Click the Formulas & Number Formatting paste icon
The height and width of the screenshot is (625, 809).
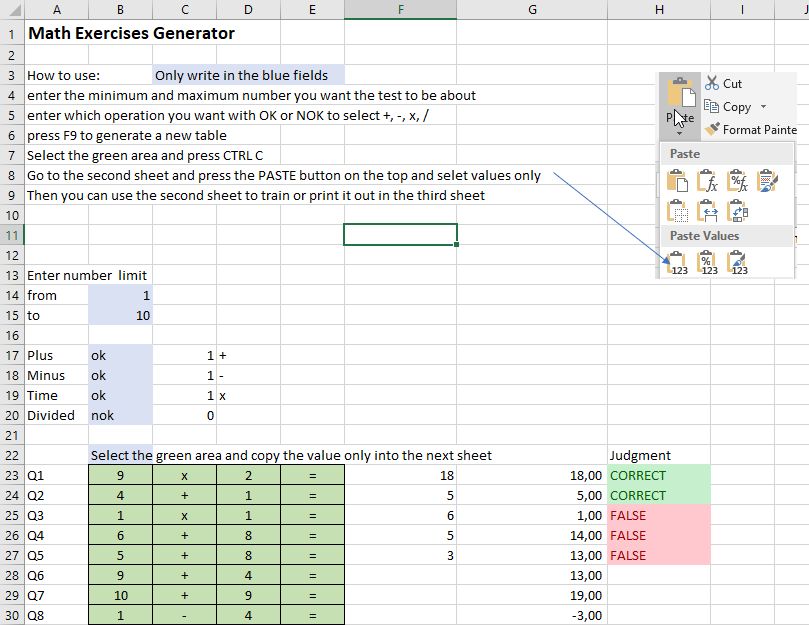point(737,180)
